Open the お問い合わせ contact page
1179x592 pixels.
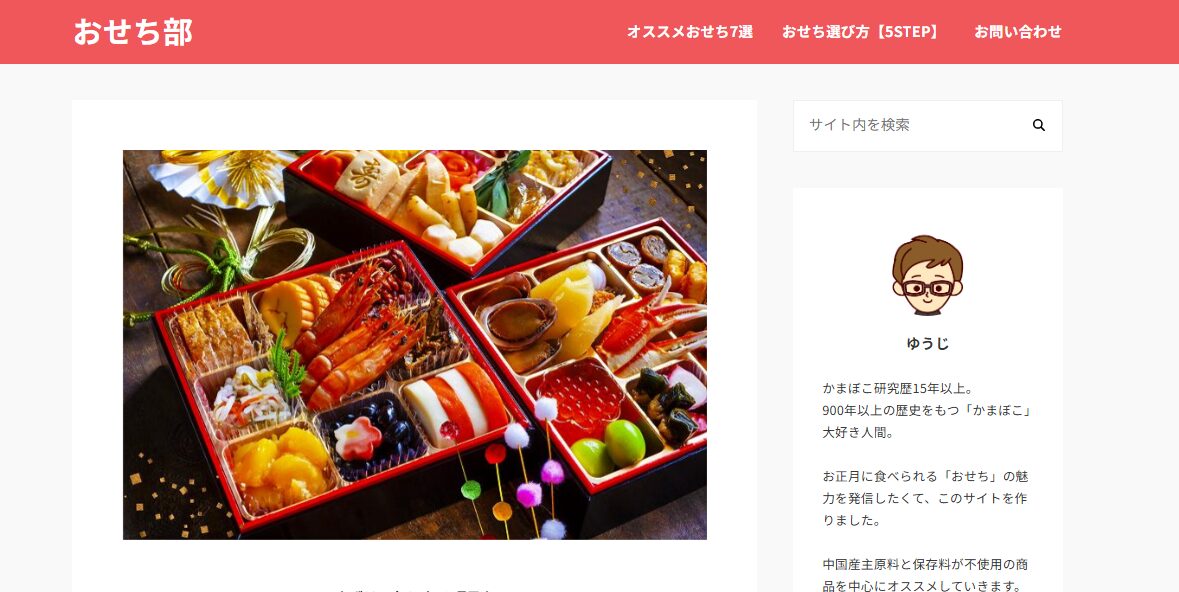1017,32
